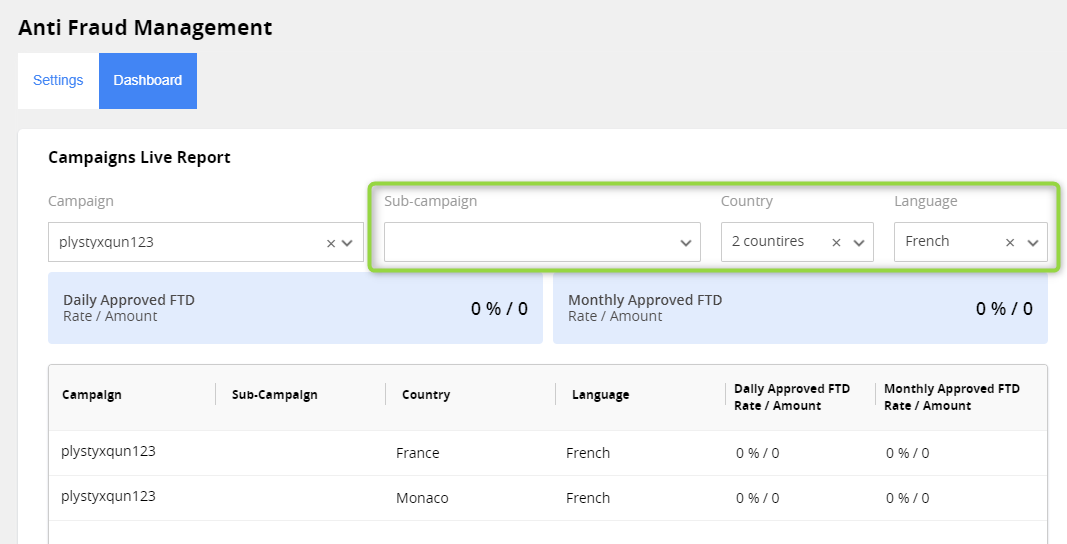Expand the Country dropdown chevron
1067x544 pixels.
click(859, 242)
